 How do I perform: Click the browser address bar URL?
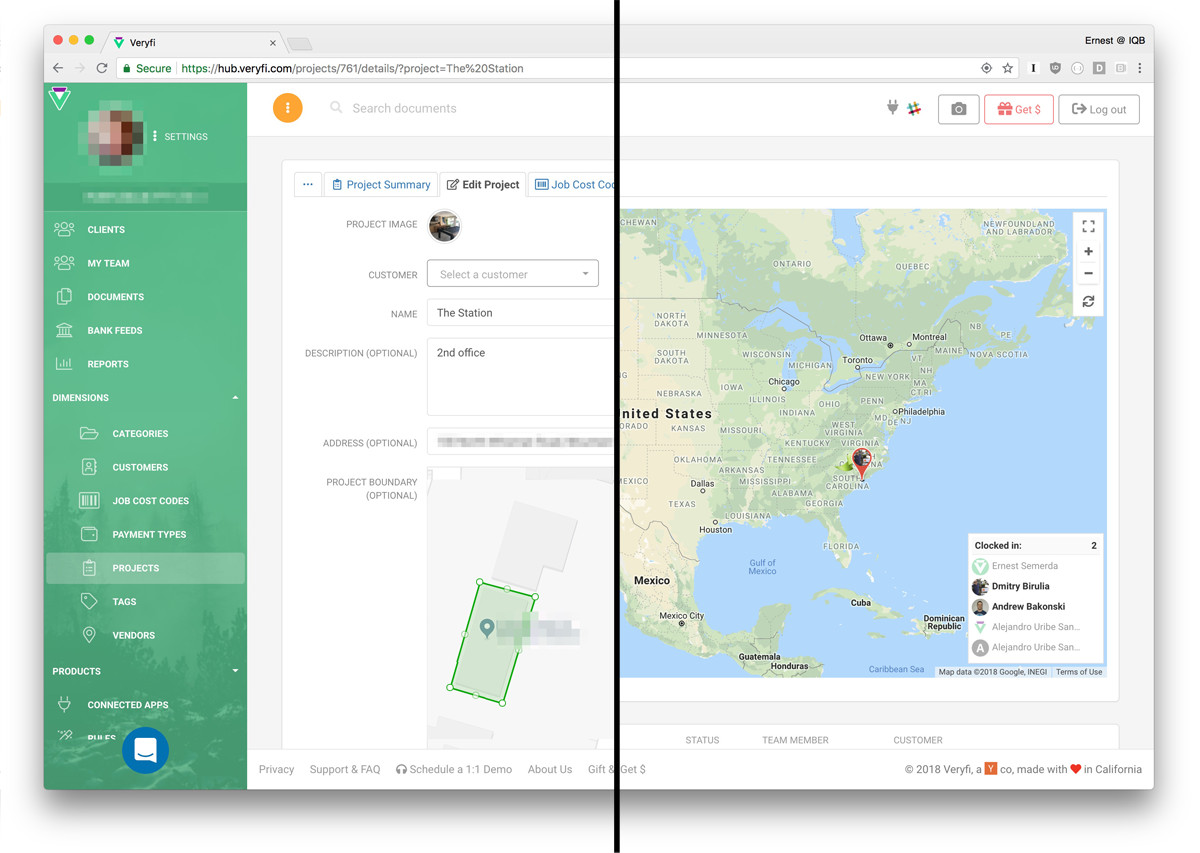click(x=352, y=68)
